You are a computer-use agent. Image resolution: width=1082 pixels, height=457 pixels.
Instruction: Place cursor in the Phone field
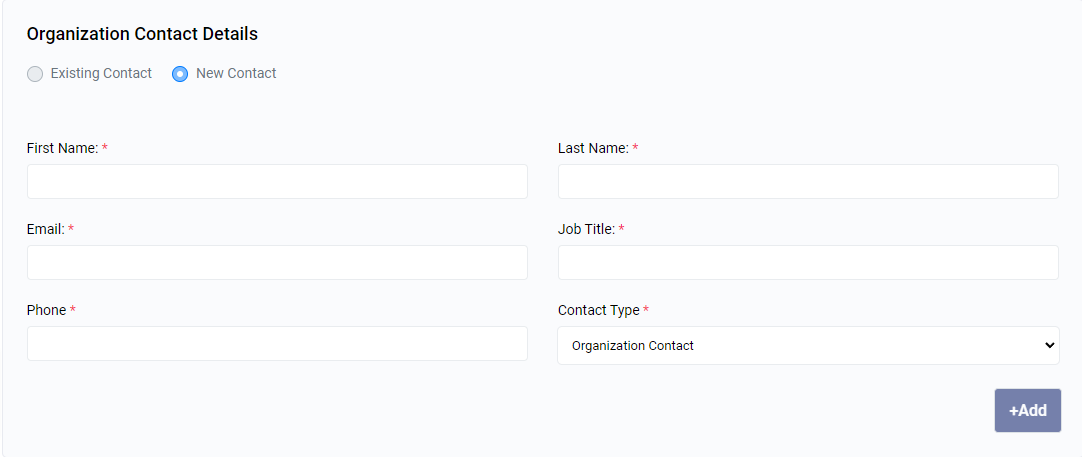(277, 344)
